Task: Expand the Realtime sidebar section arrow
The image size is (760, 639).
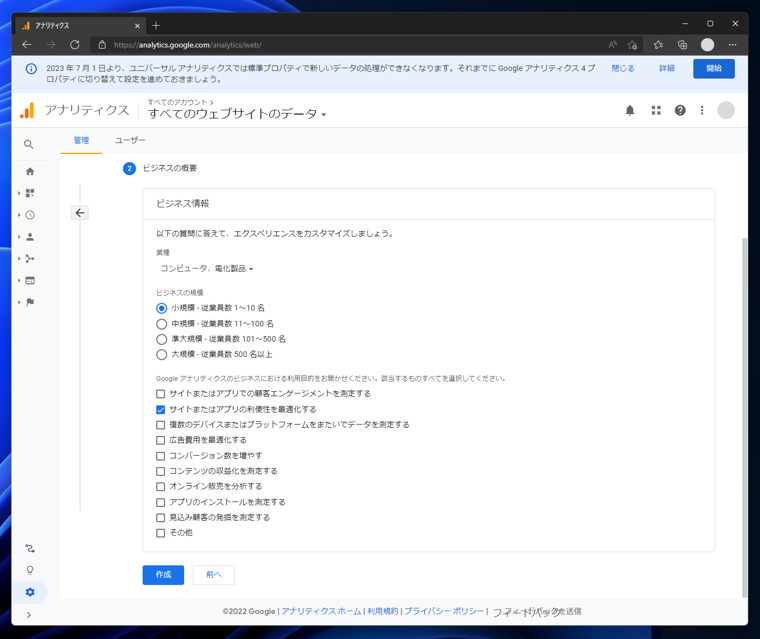Action: pos(19,215)
